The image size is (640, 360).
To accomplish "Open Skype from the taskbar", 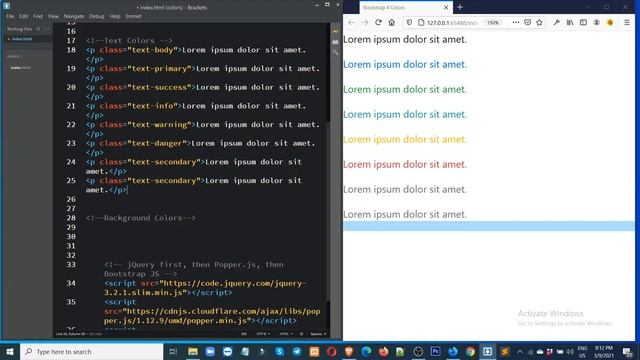I will (x=280, y=351).
